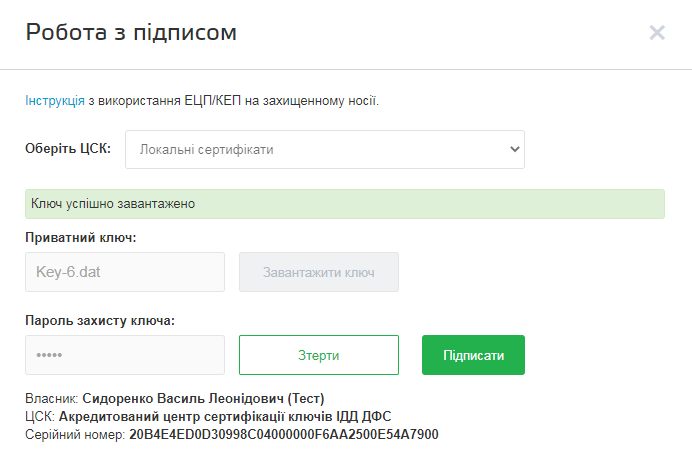Click the certificate serial number value
Viewport: 692px width, 466px height.
(283, 435)
